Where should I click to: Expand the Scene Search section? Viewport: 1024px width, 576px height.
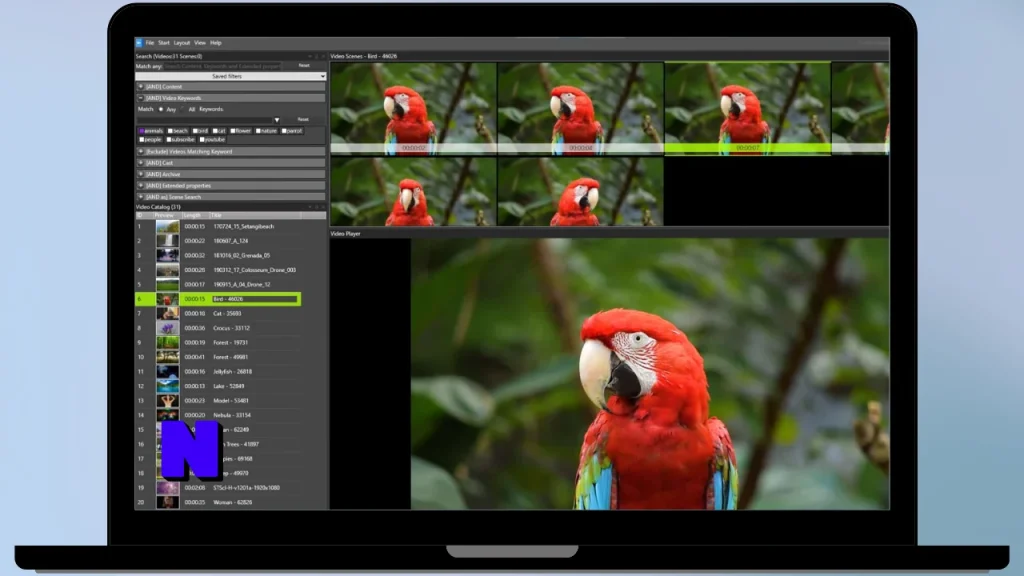pyautogui.click(x=230, y=197)
